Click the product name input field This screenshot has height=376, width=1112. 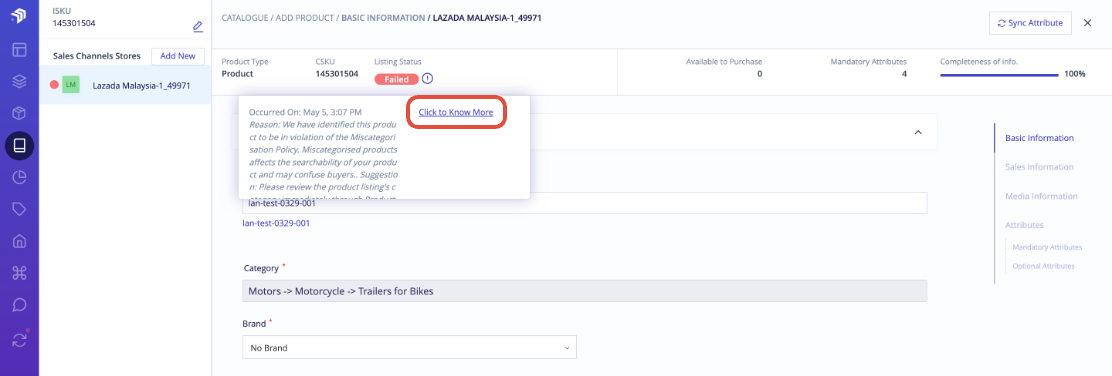coord(584,203)
